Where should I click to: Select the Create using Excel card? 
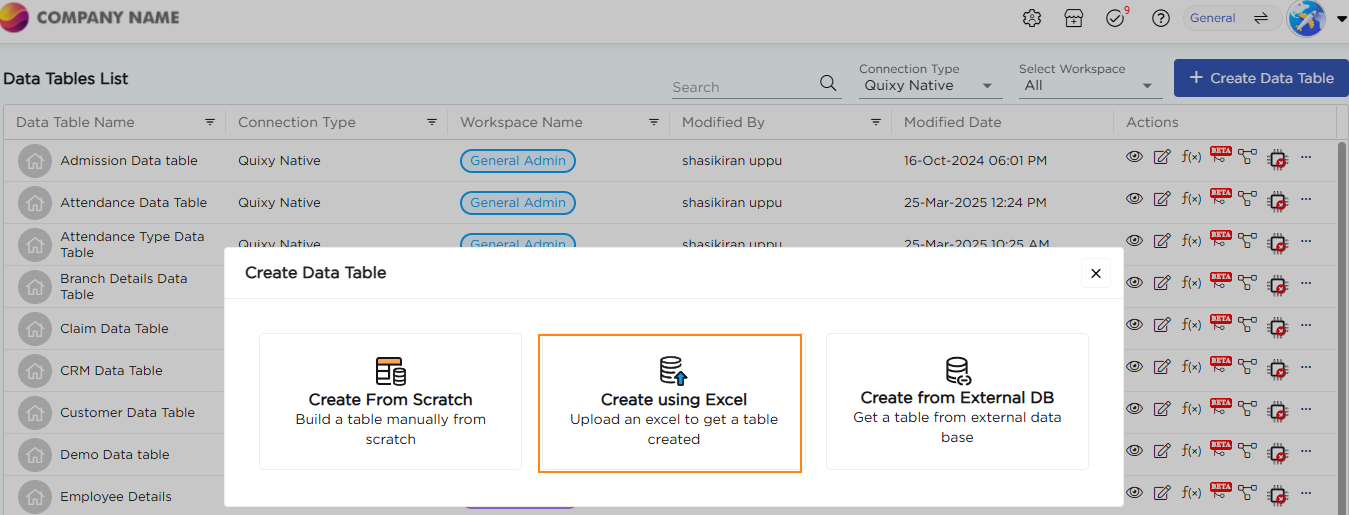(670, 403)
